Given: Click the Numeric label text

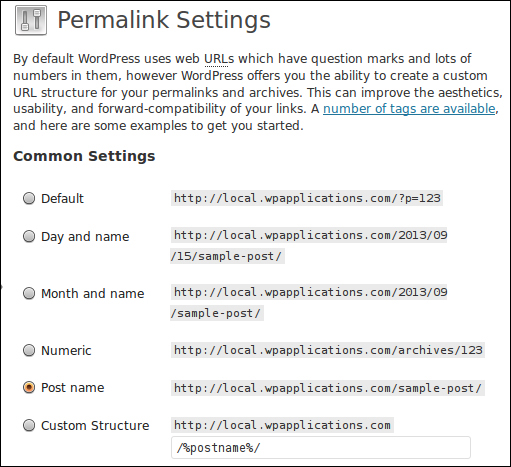Looking at the screenshot, I should (x=66, y=350).
